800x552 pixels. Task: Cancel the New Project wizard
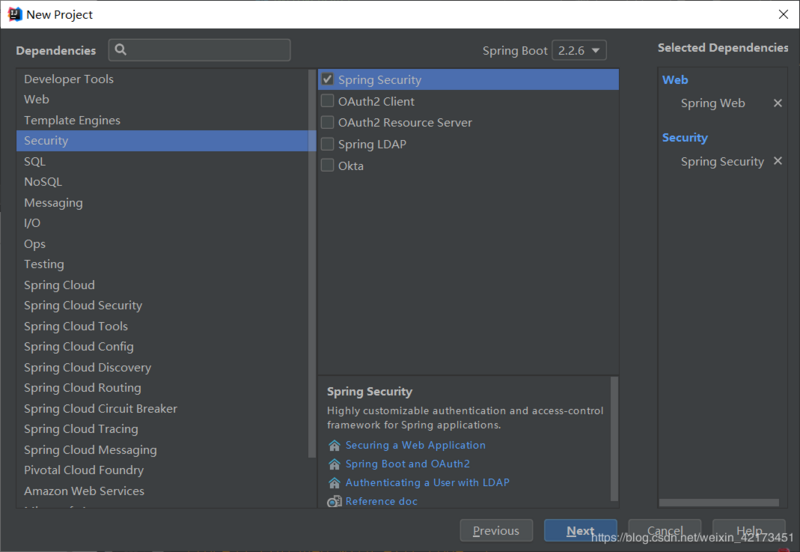click(x=665, y=531)
